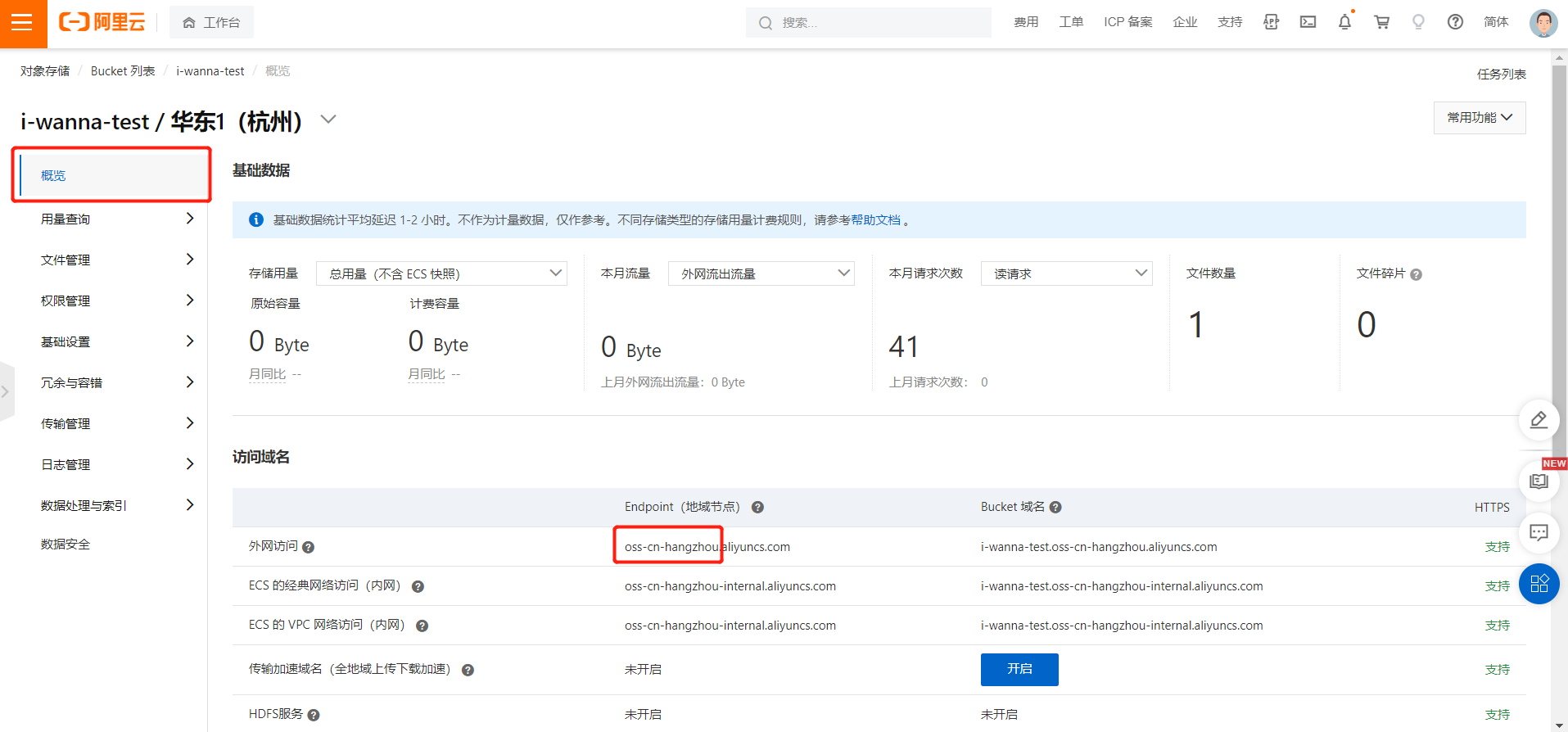
Task: Show help tooltip for 传输加速域名
Action: point(468,670)
